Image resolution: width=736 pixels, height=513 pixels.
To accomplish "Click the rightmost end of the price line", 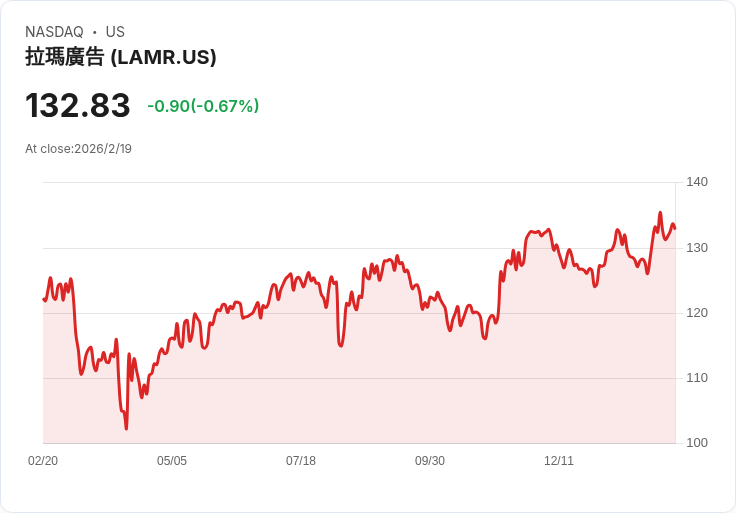I will [675, 228].
